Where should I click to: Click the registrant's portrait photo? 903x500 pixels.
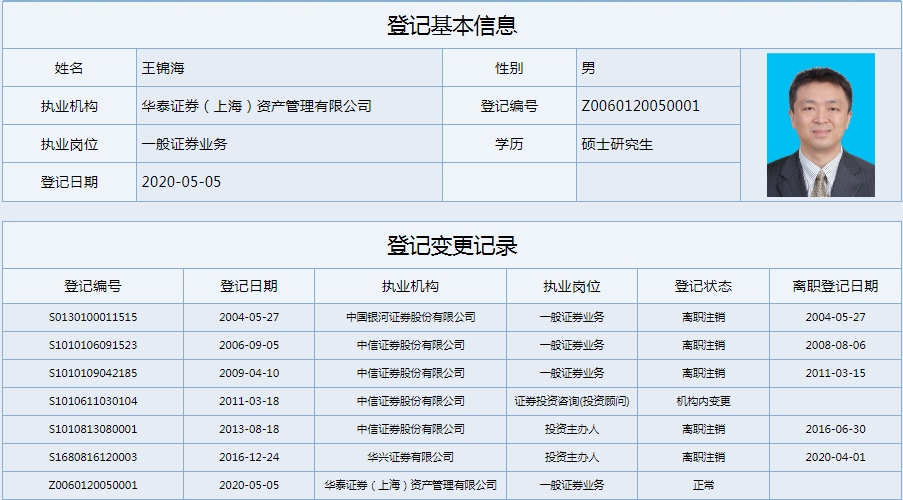pos(821,125)
